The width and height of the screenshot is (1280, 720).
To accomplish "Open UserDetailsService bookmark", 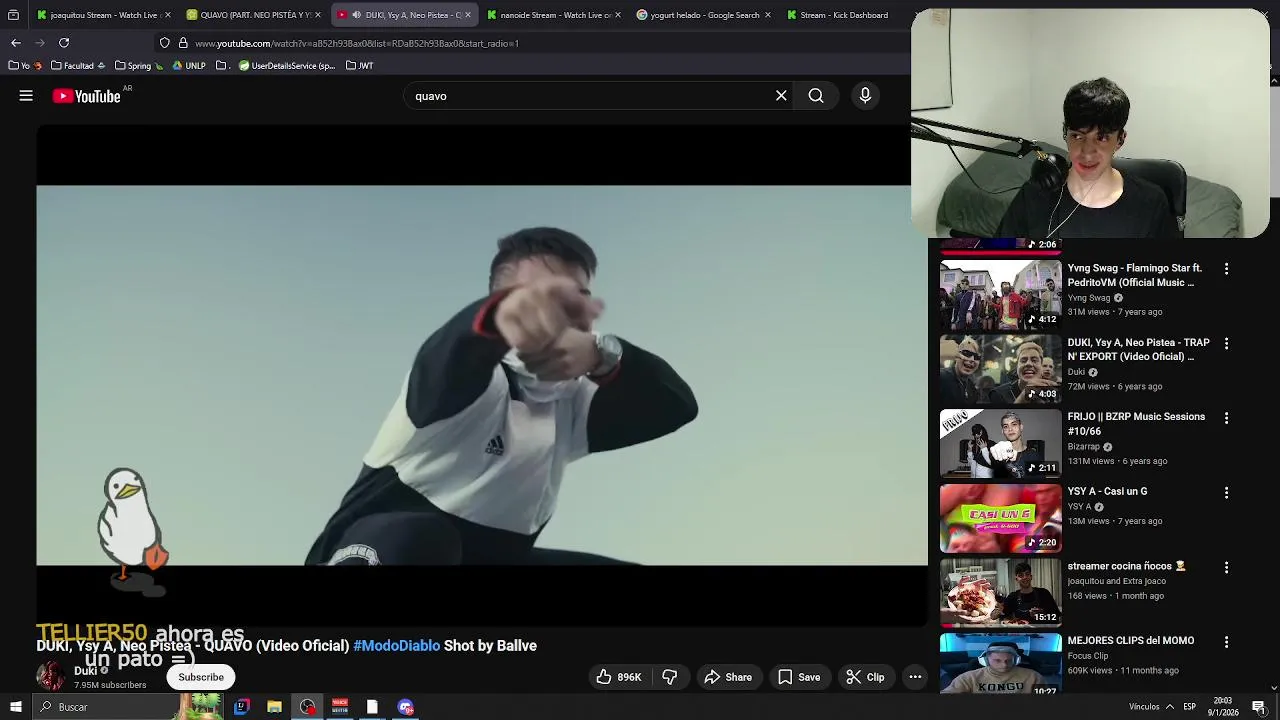I will (x=287, y=66).
